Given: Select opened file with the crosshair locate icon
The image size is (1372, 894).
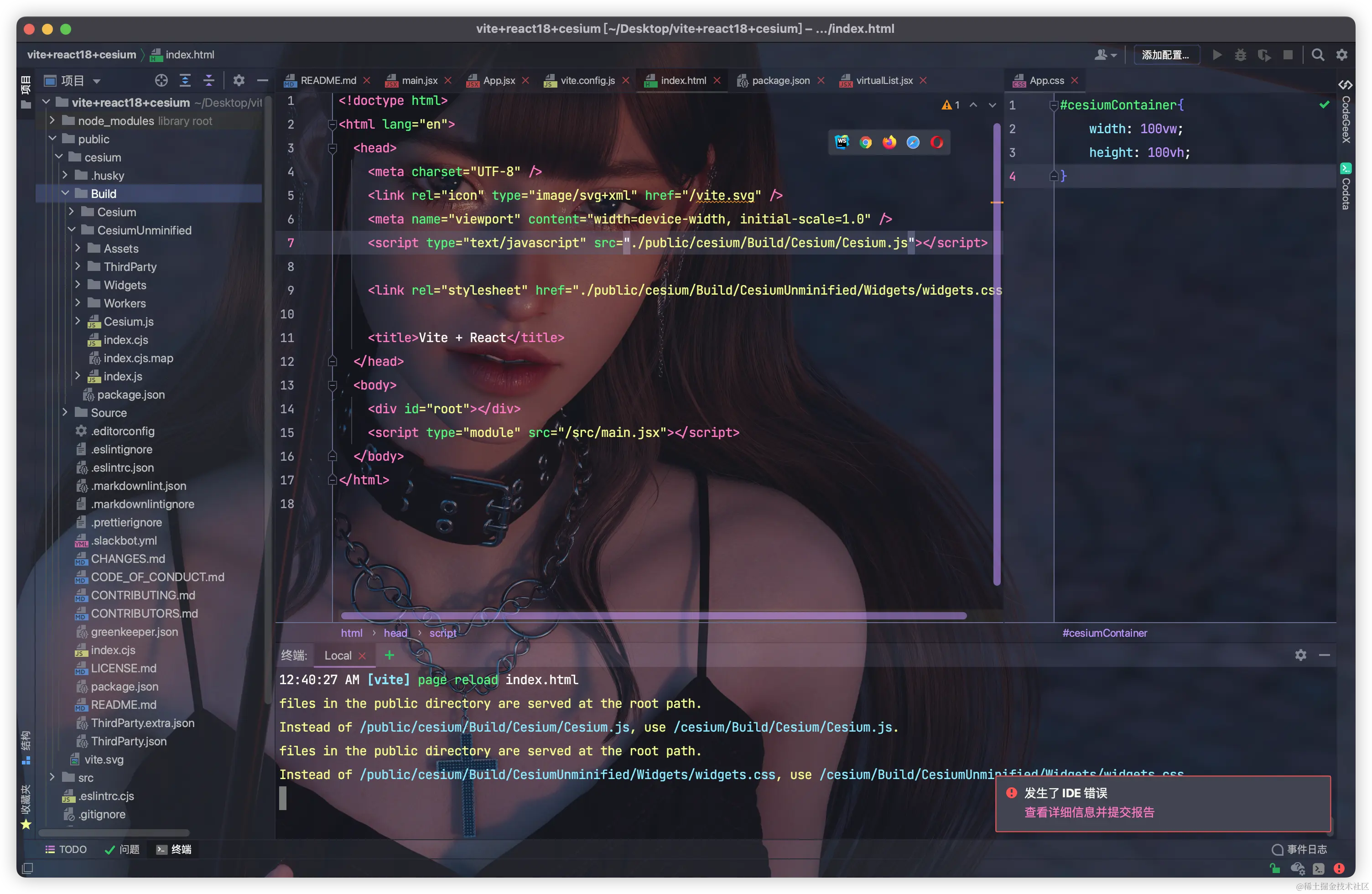Looking at the screenshot, I should click(161, 80).
